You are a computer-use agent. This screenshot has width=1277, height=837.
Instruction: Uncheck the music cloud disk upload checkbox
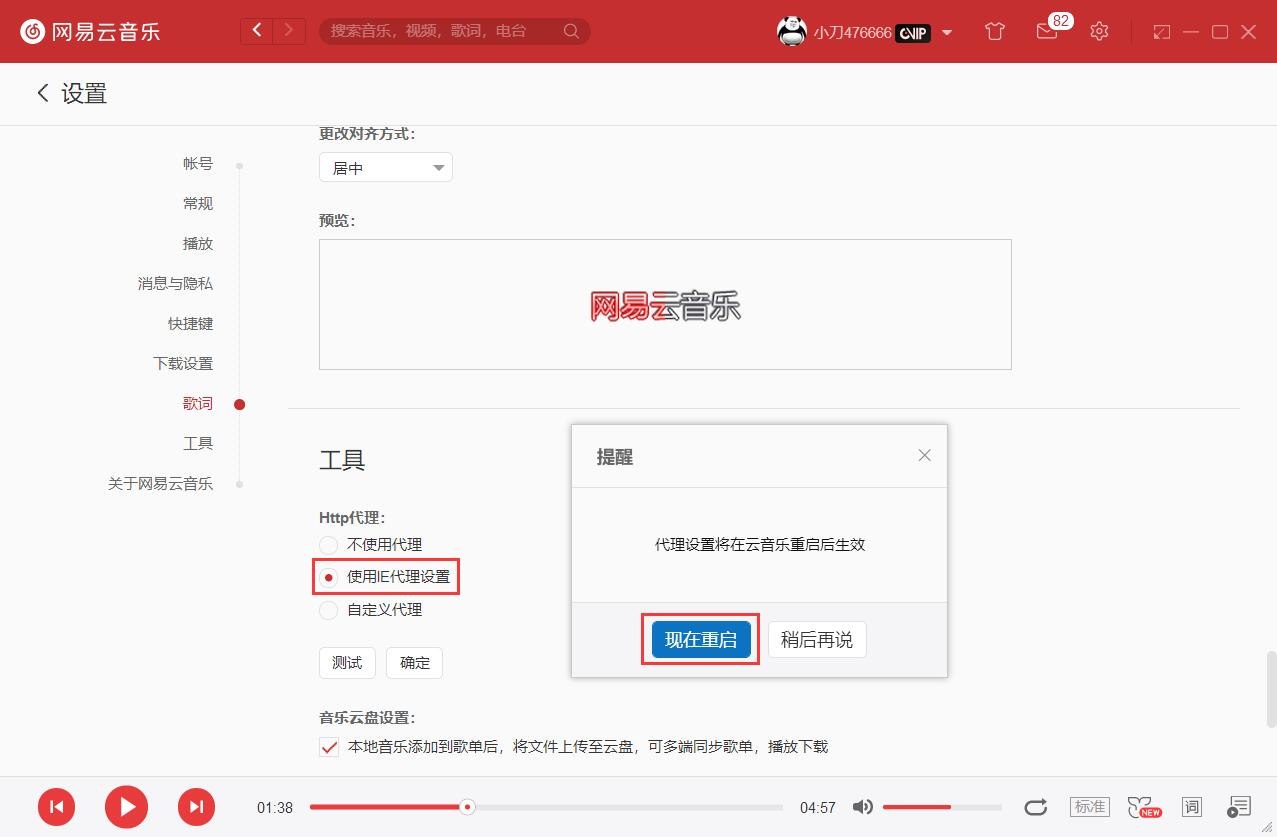coord(328,746)
